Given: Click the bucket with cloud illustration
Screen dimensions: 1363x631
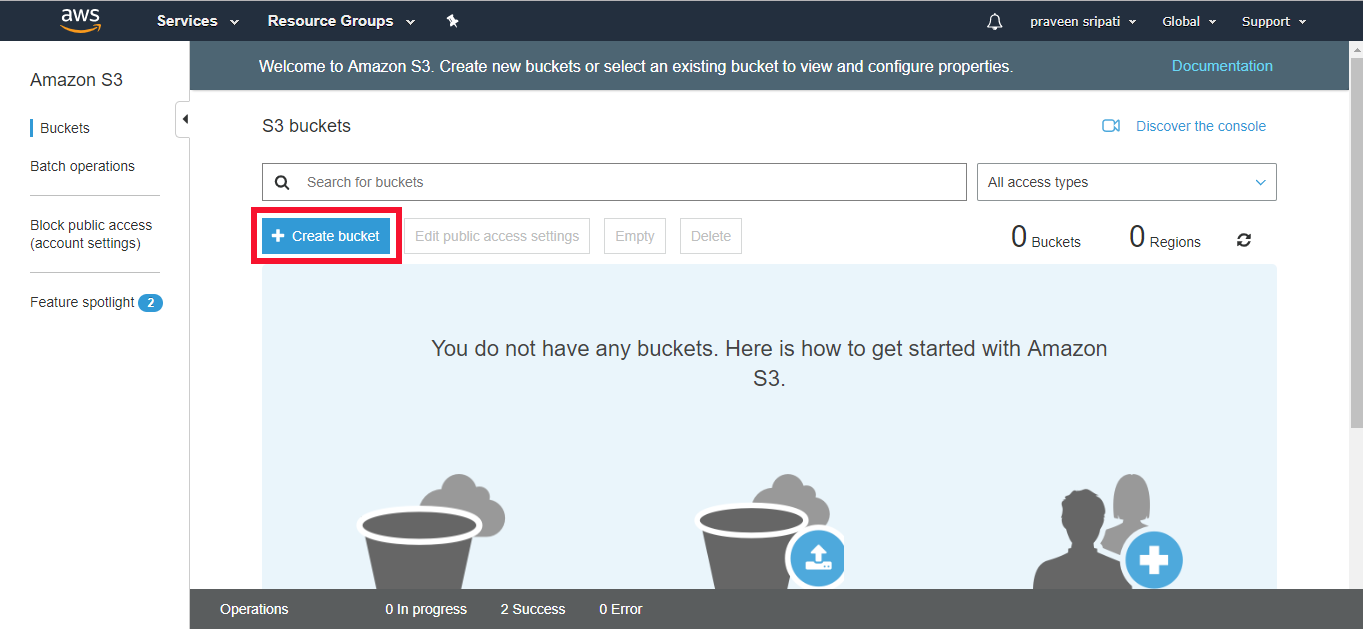Looking at the screenshot, I should click(431, 530).
